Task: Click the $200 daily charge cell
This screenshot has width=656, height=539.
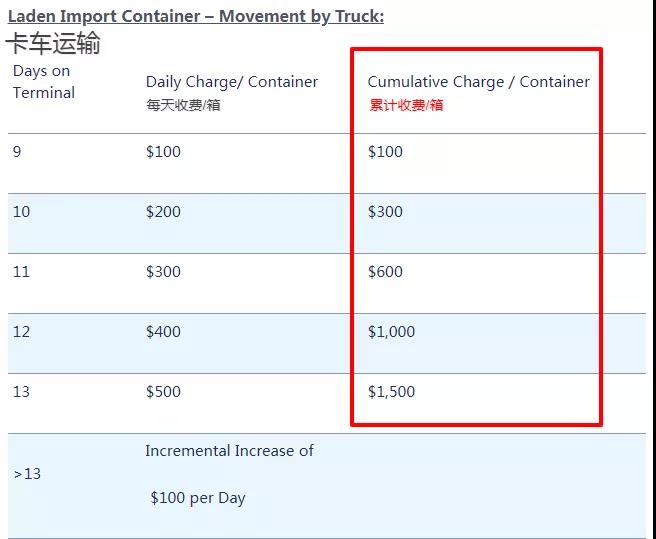Action: tap(163, 212)
